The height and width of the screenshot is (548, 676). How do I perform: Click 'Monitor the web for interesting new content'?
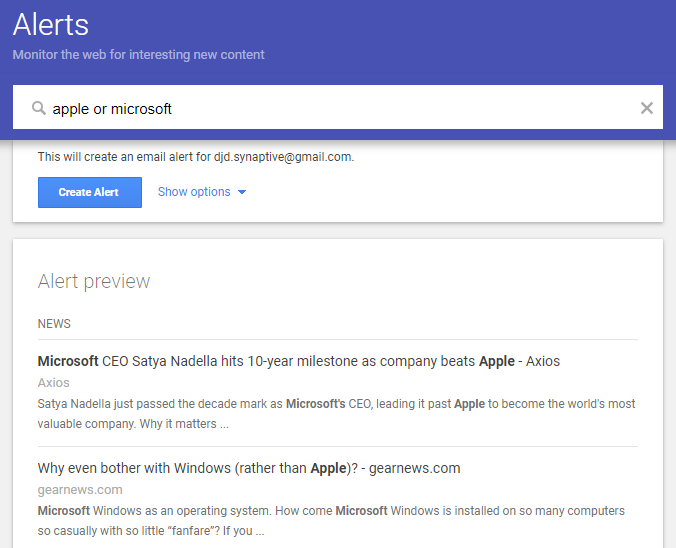138,55
